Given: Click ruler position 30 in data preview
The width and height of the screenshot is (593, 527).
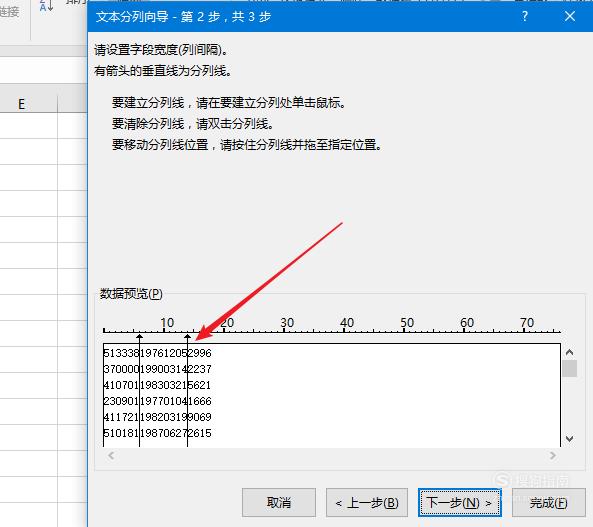Looking at the screenshot, I should tap(287, 323).
